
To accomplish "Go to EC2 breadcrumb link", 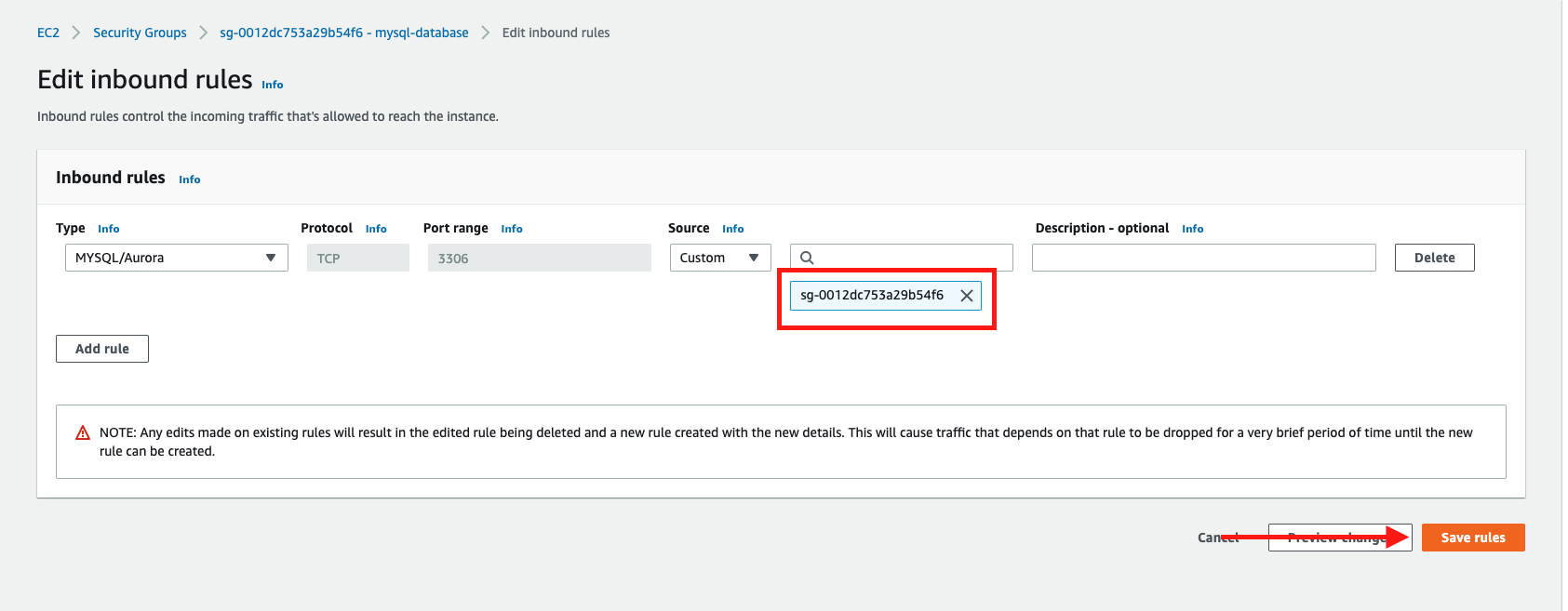I will point(48,33).
